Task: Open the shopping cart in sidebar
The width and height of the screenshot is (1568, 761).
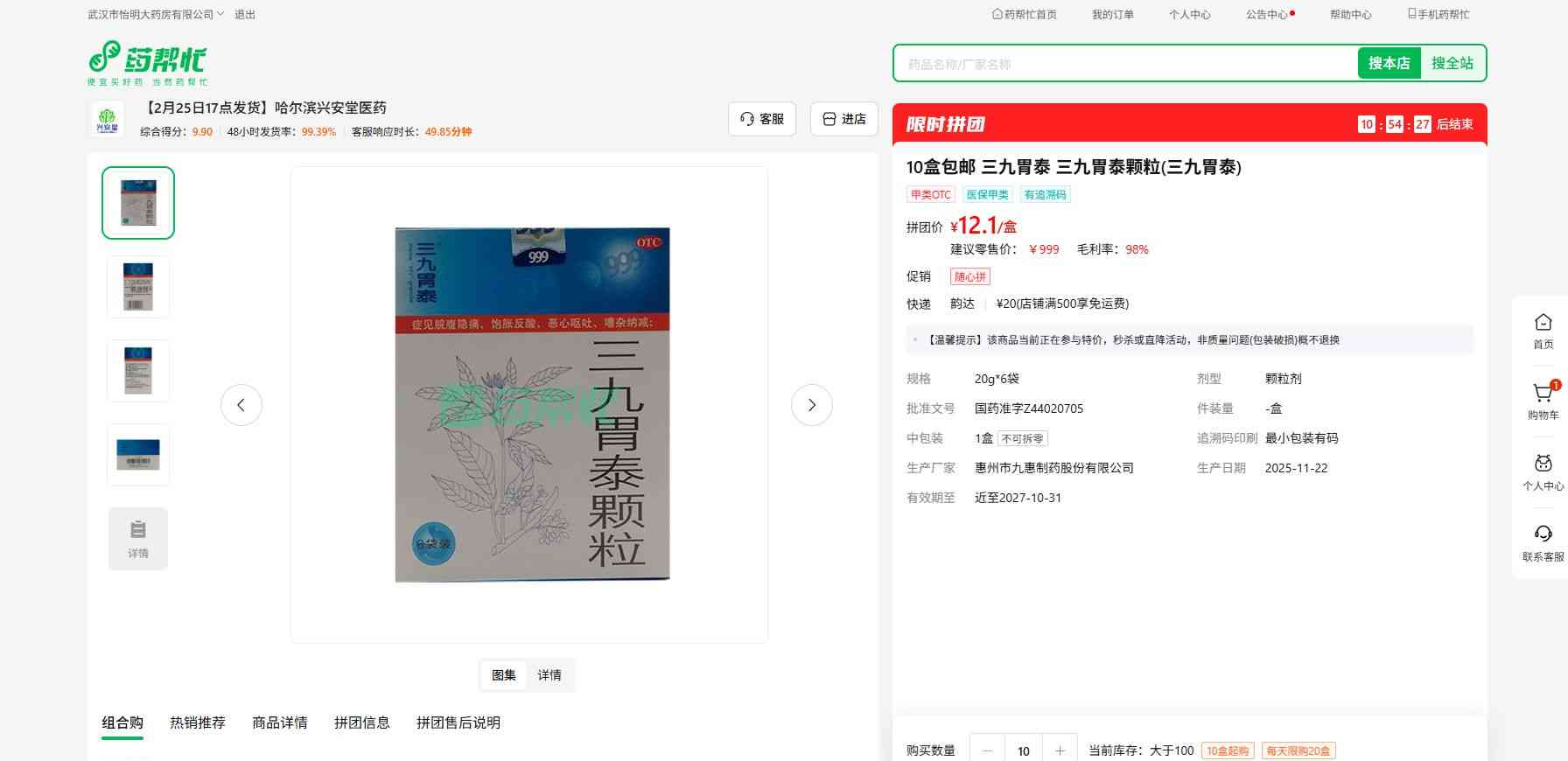Action: pos(1543,401)
